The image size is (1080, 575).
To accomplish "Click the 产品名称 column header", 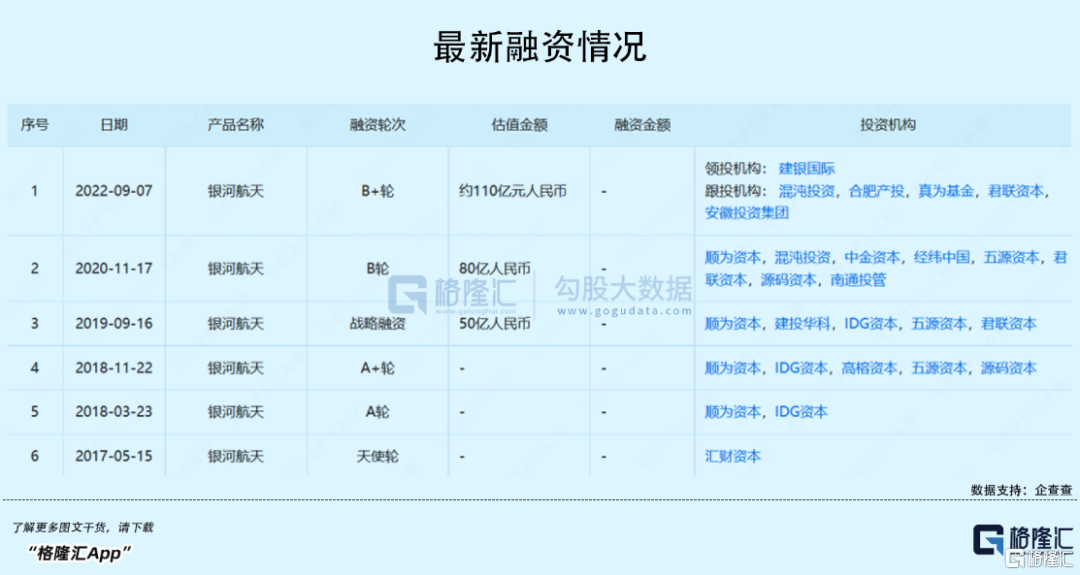I will 236,125.
